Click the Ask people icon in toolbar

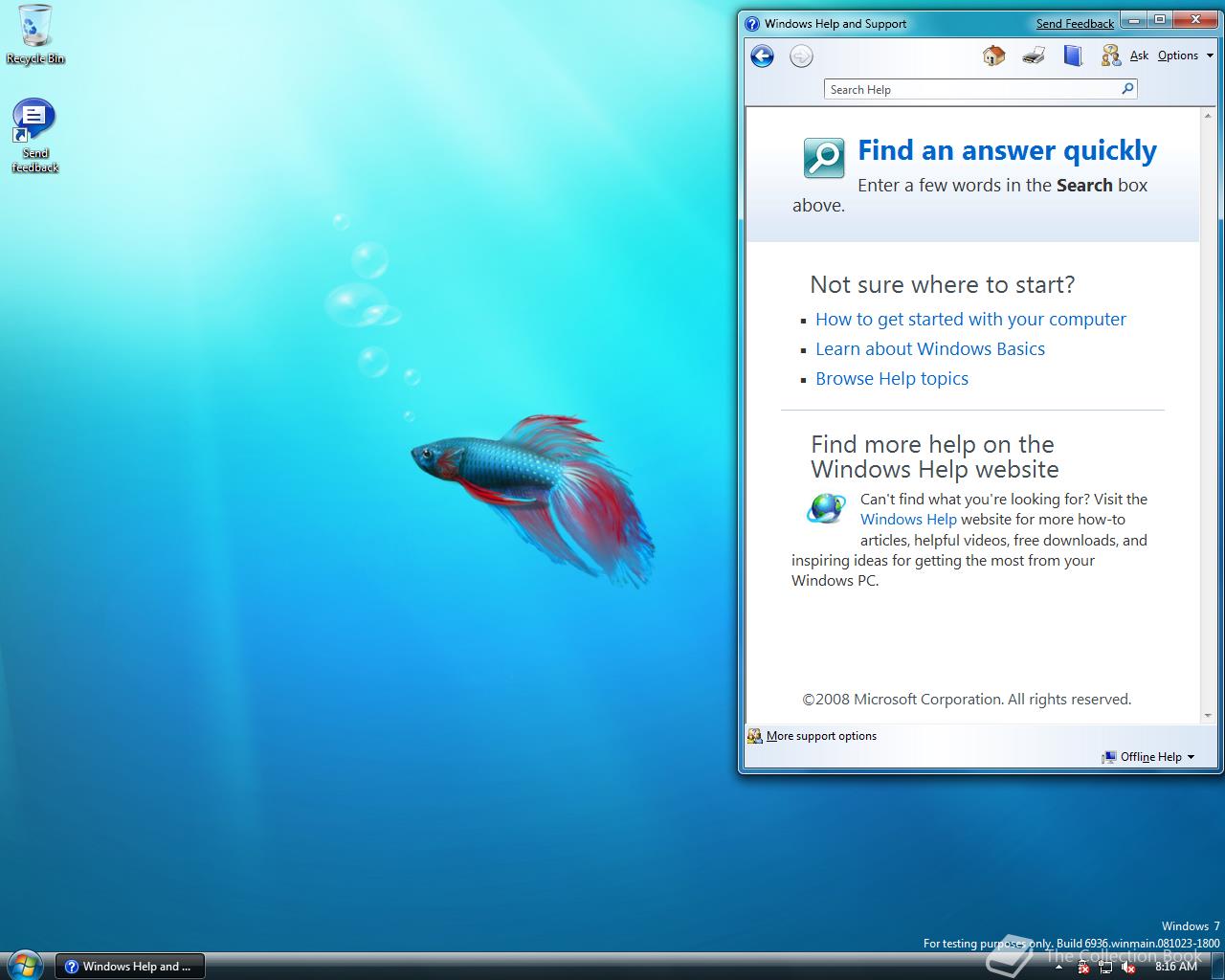tap(1110, 56)
